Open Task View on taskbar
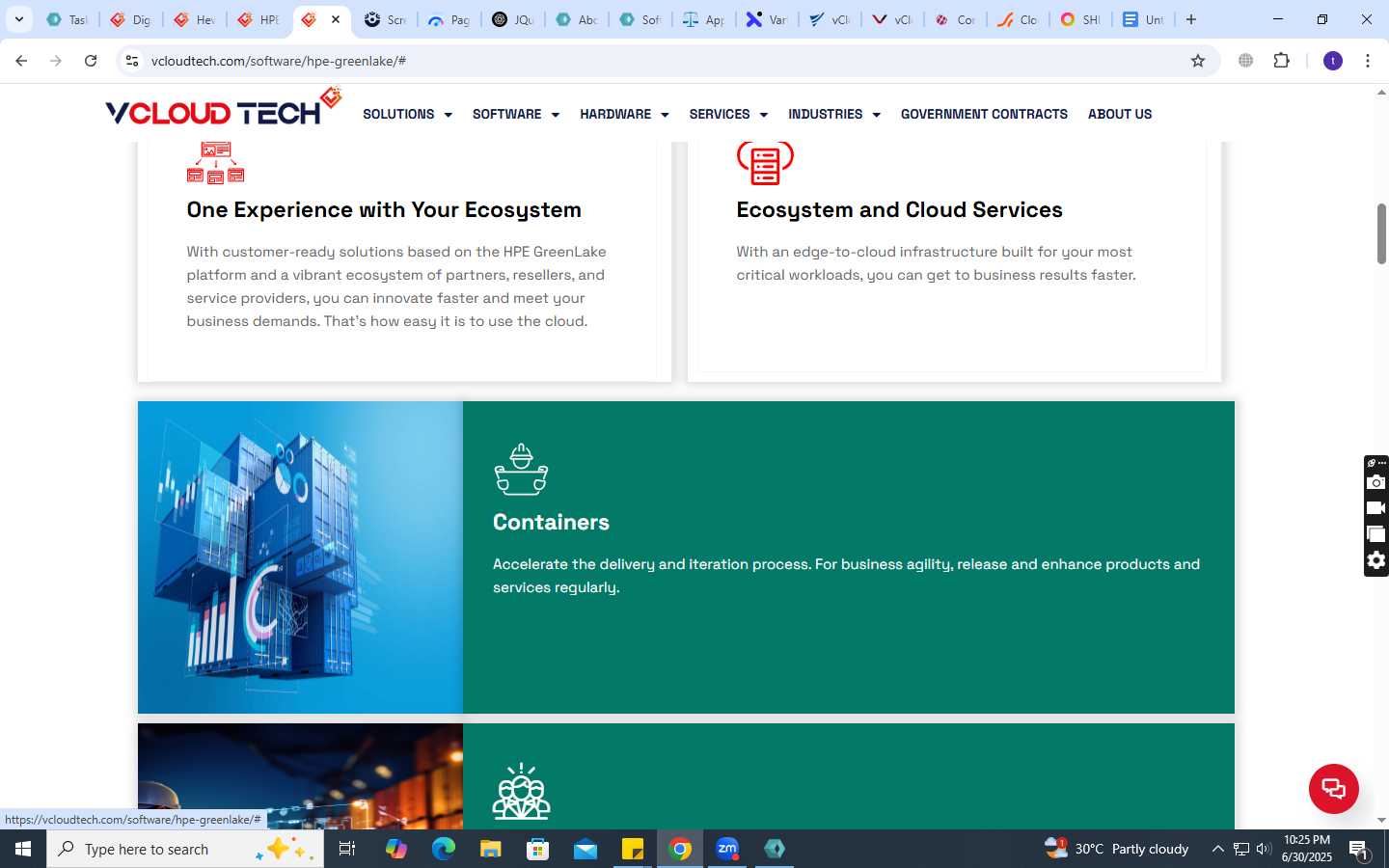1389x868 pixels. 347,849
